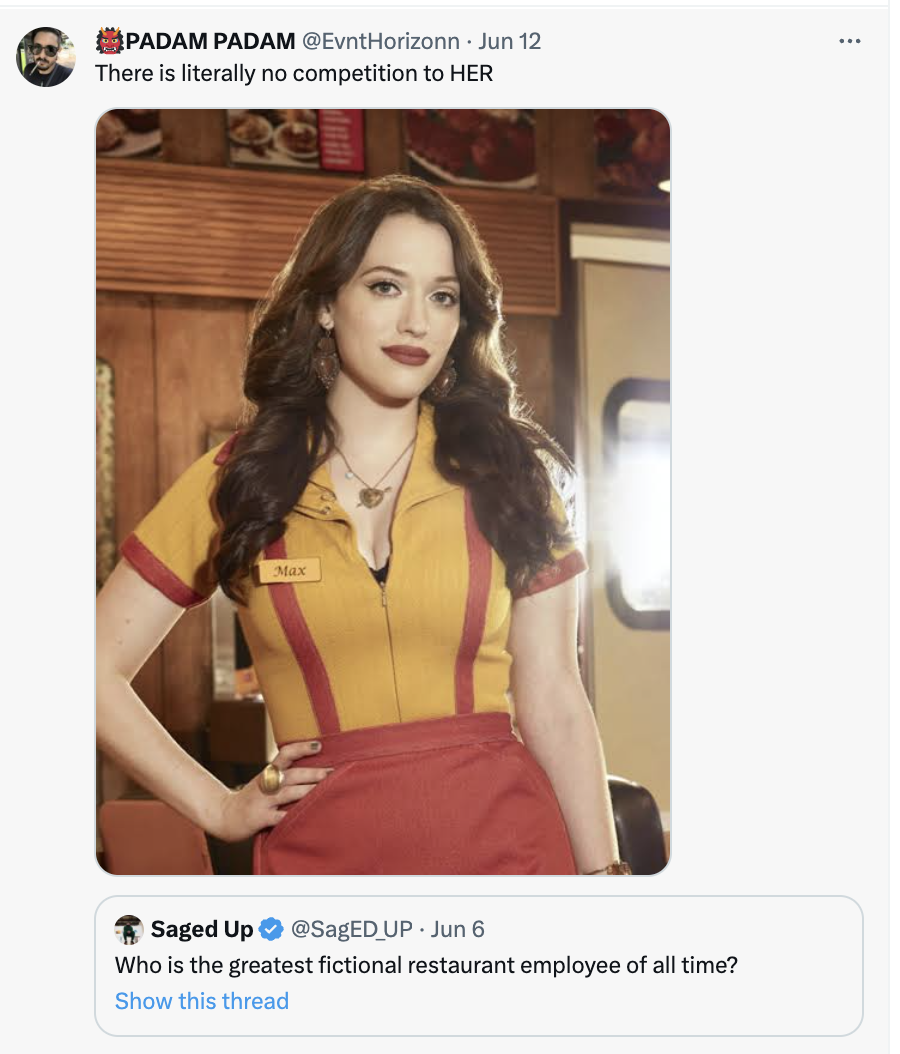Click the dark red lips in photo
The width and height of the screenshot is (900, 1054).
(x=405, y=355)
